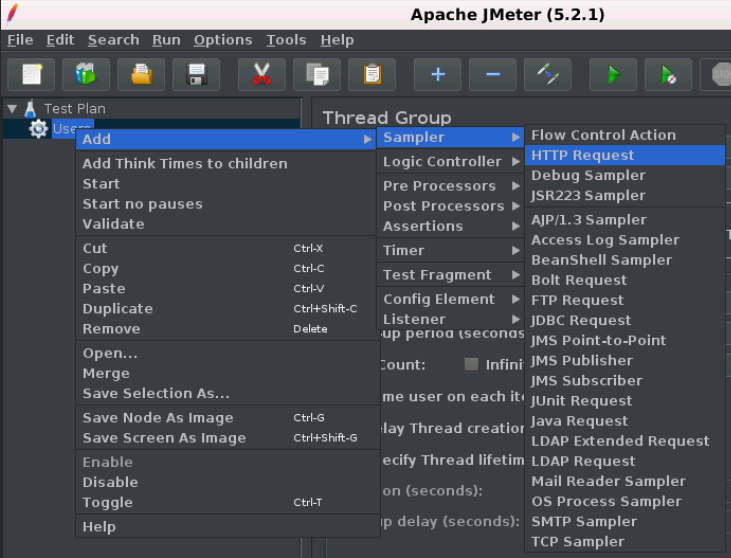This screenshot has width=731, height=558.
Task: Expand the Listener submenu
Action: (x=450, y=319)
